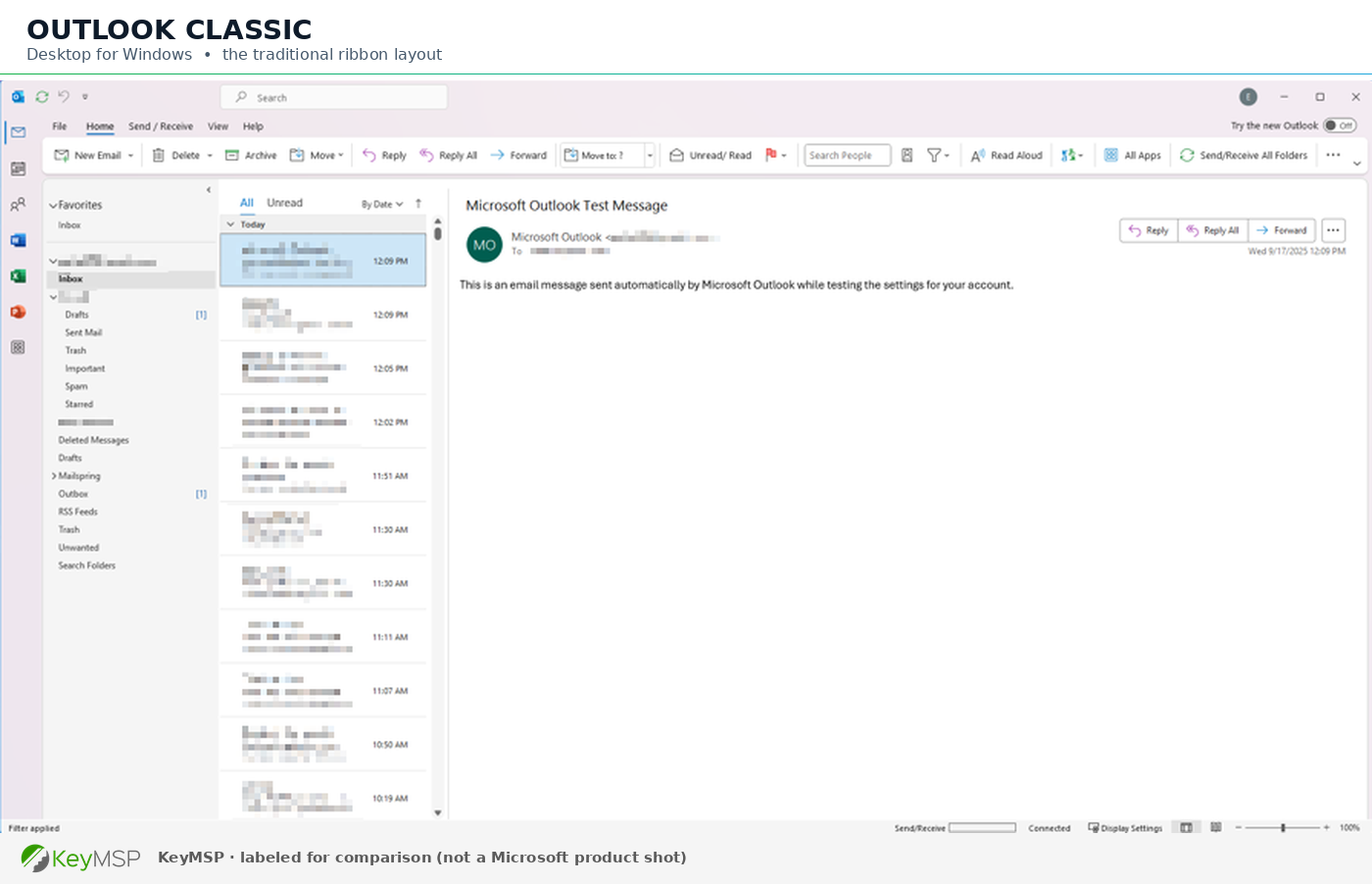Viewport: 1372px width, 884px height.
Task: Start Read Aloud
Action: [x=1006, y=155]
